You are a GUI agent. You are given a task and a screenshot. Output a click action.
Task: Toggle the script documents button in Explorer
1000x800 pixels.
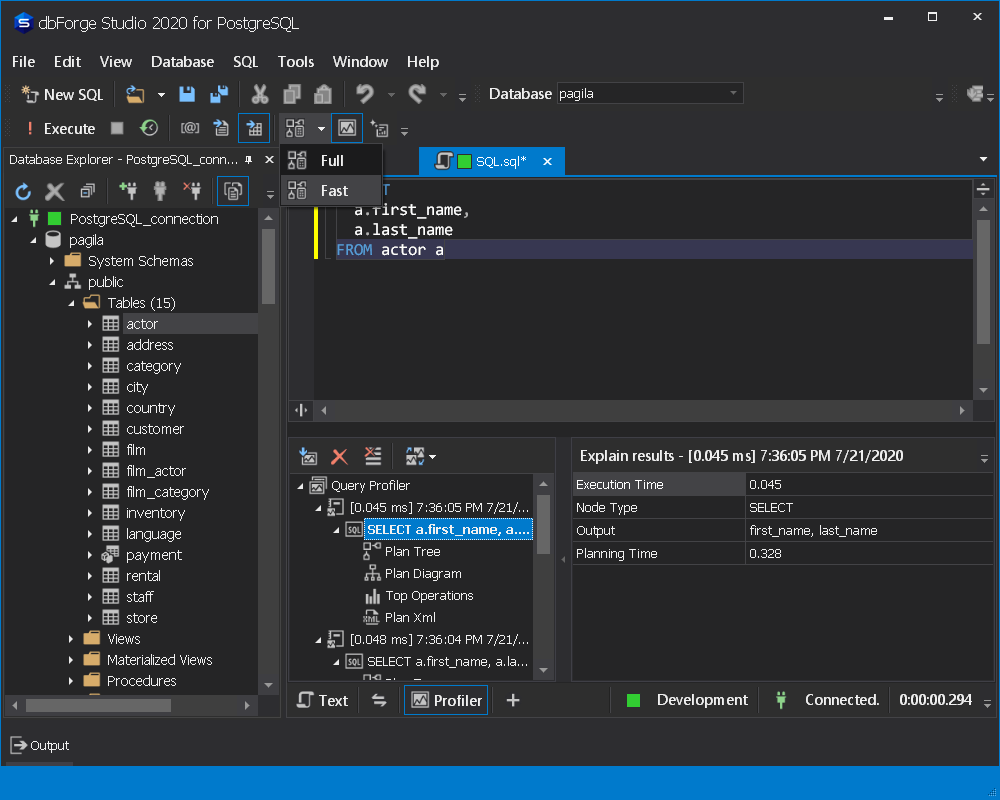(x=233, y=191)
